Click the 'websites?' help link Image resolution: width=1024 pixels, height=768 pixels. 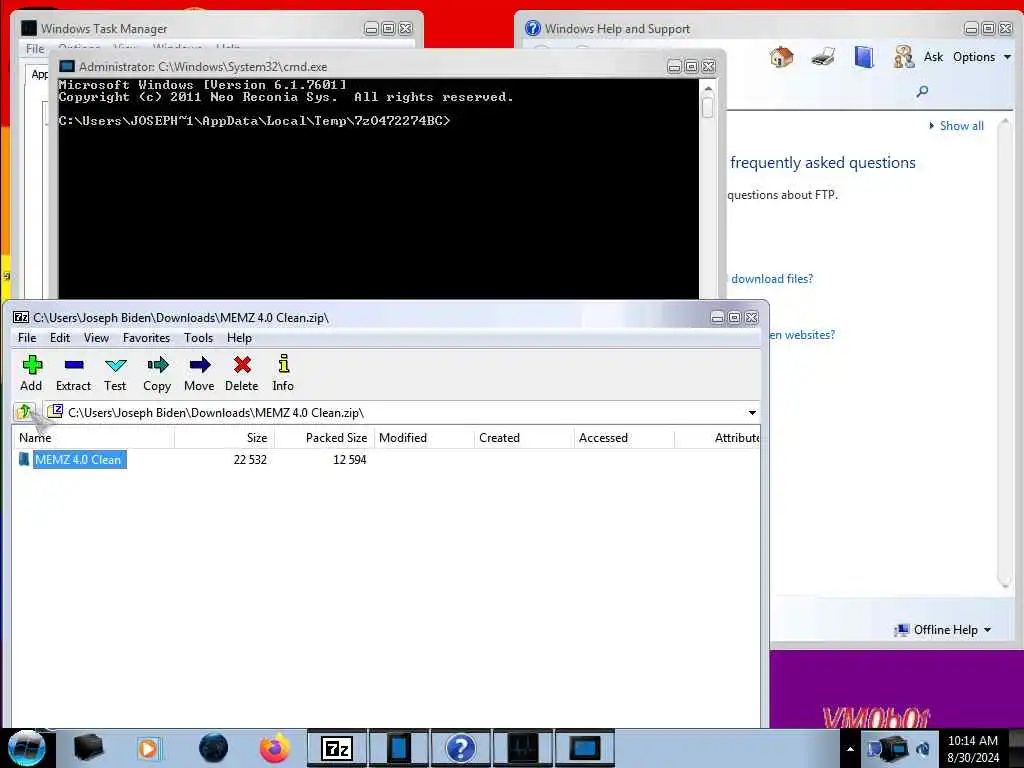tap(803, 335)
